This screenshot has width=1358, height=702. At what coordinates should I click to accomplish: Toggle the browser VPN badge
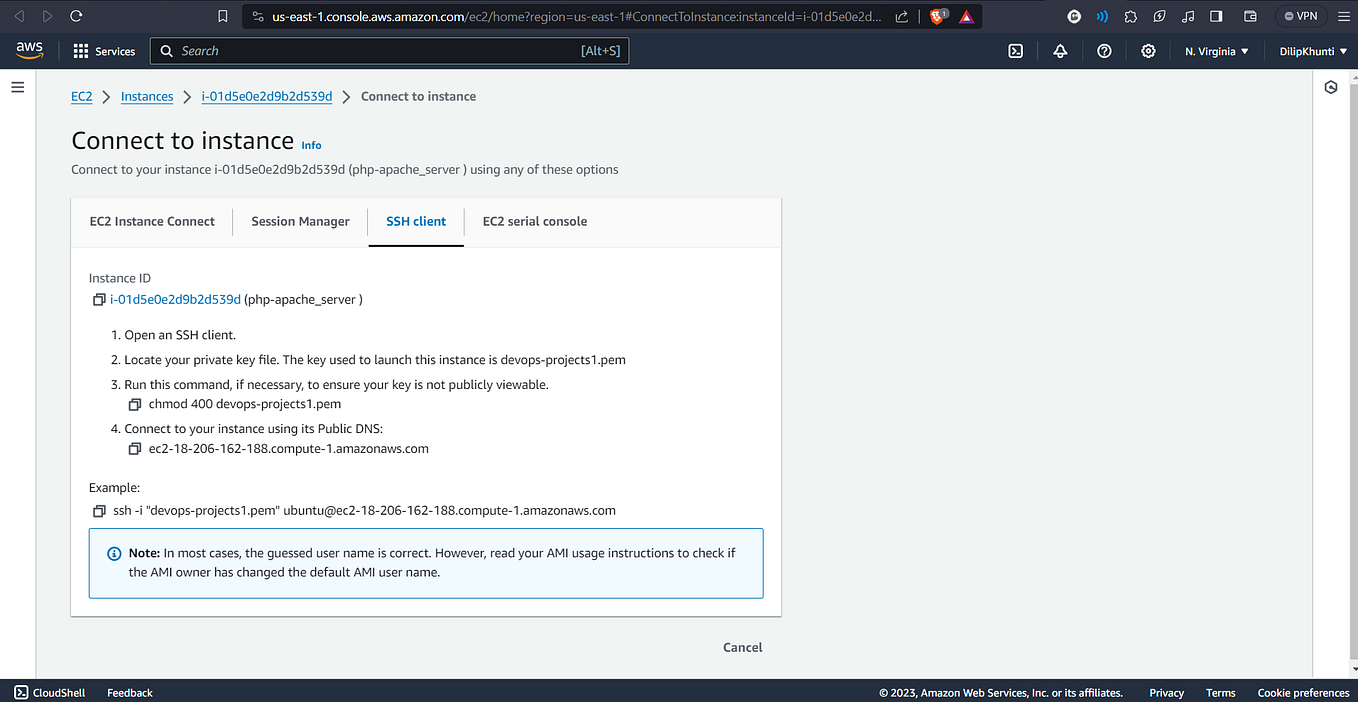[x=1301, y=15]
